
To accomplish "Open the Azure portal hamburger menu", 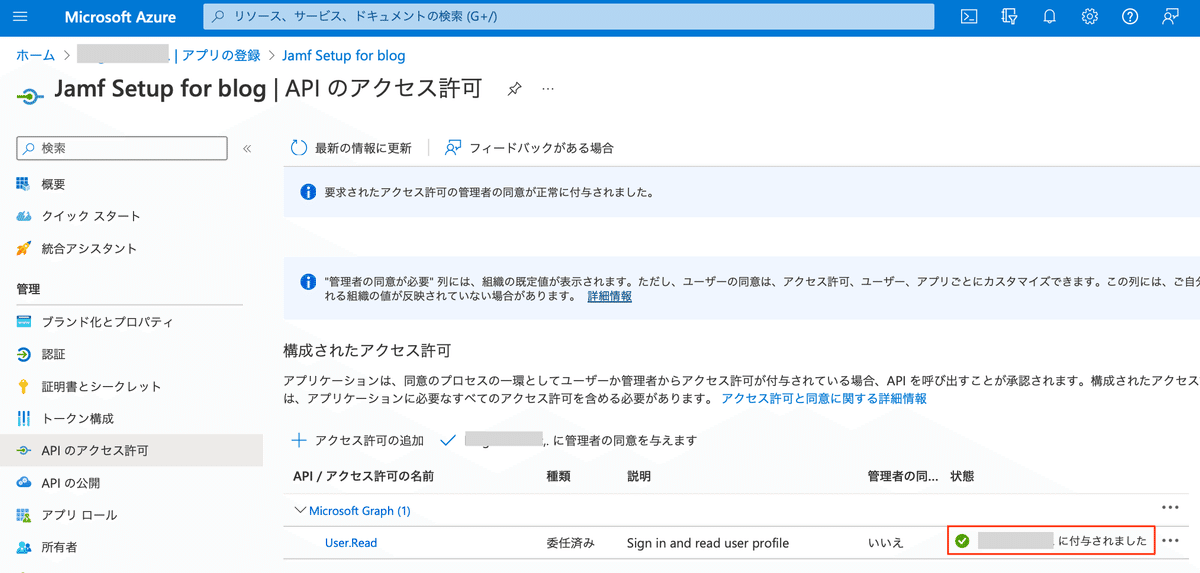I will [21, 17].
